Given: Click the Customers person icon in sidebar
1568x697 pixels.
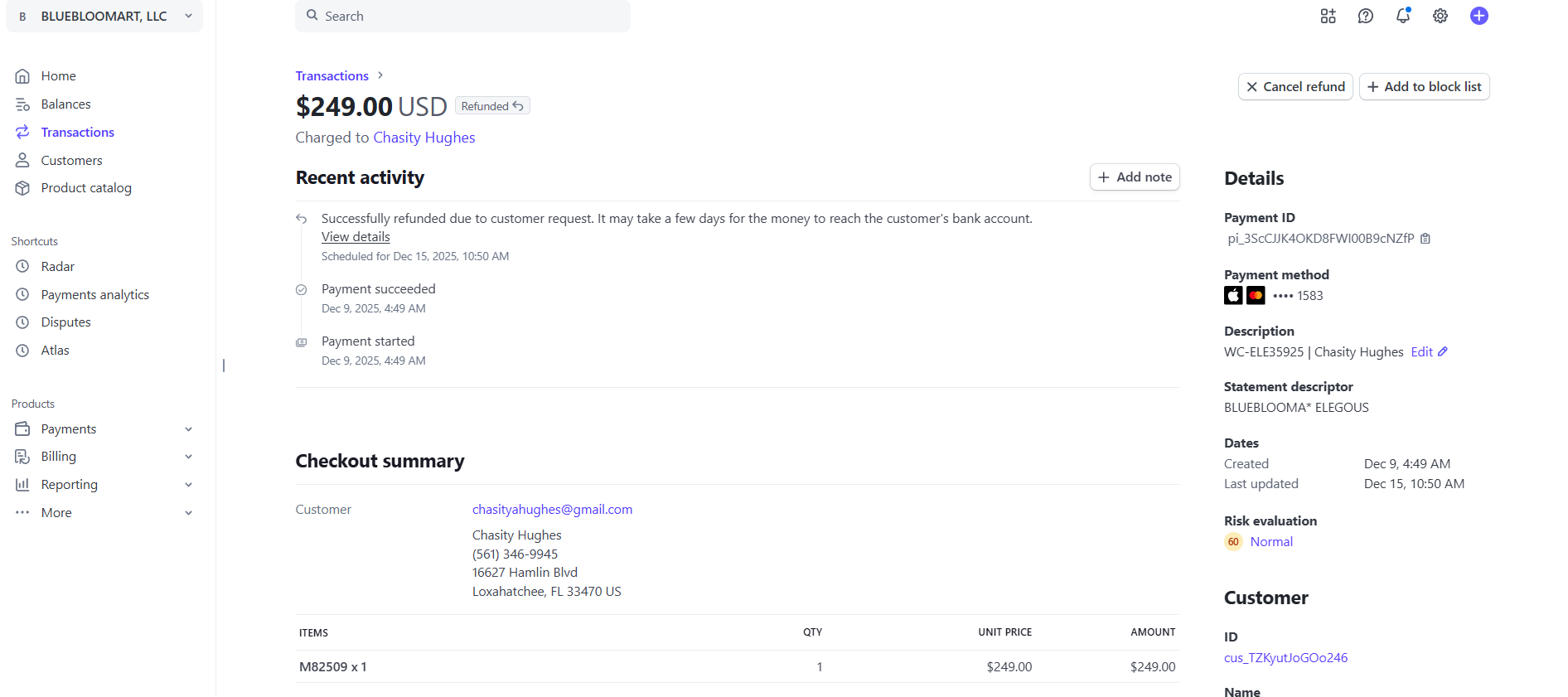Looking at the screenshot, I should click(x=22, y=161).
